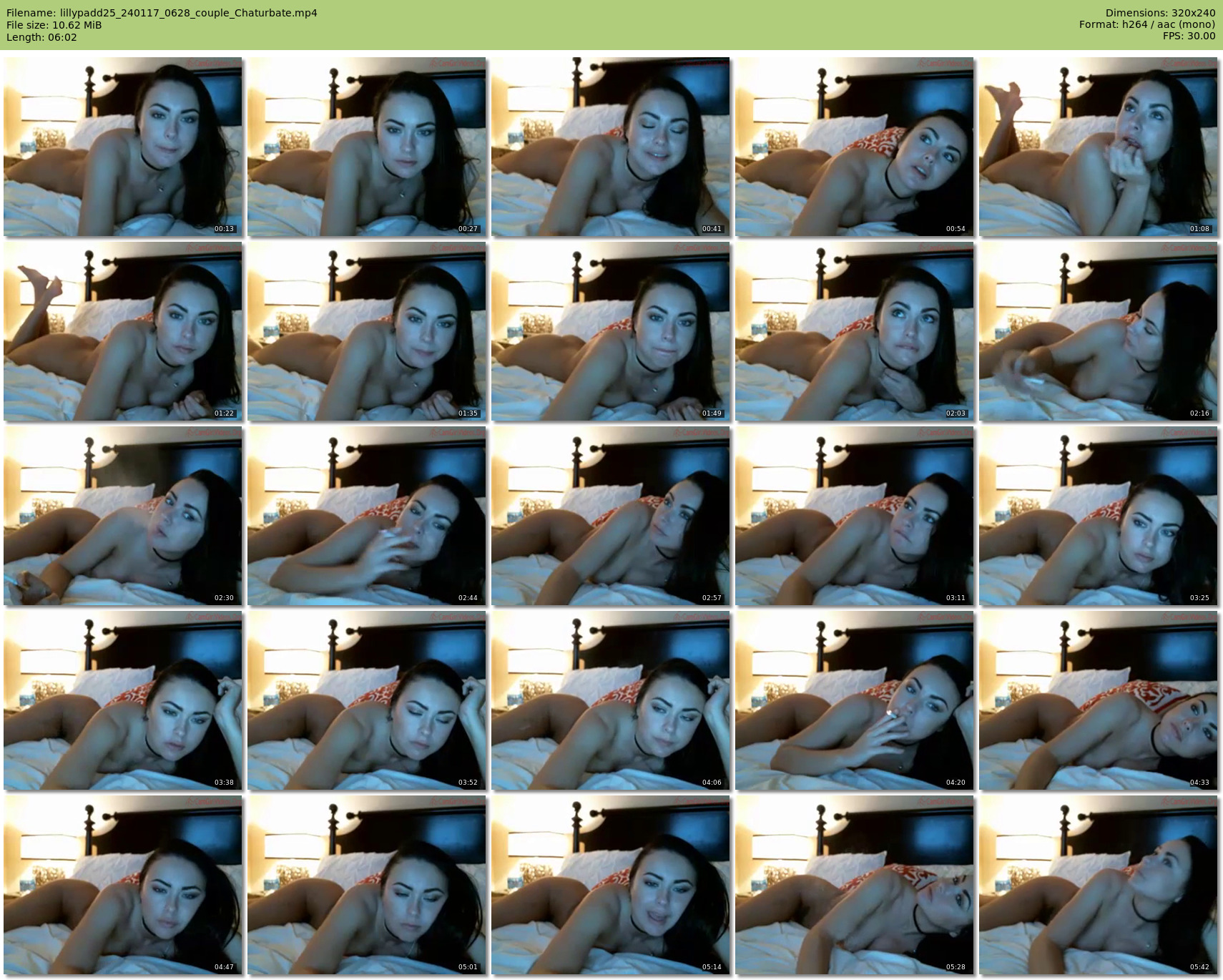Click the frame at 01:35
Screen dimensions: 1223x980
(x=367, y=331)
